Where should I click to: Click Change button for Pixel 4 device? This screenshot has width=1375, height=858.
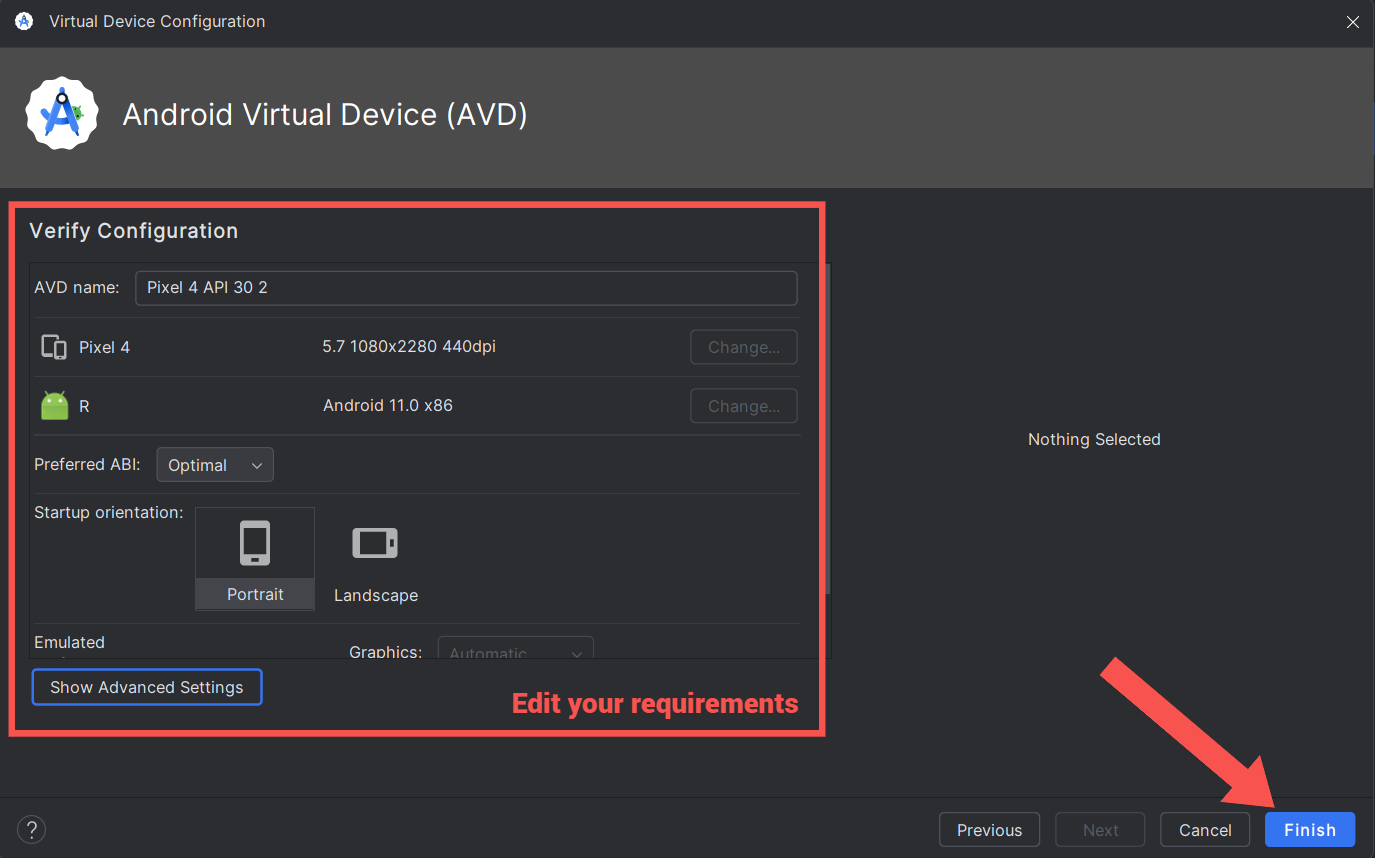tap(744, 347)
